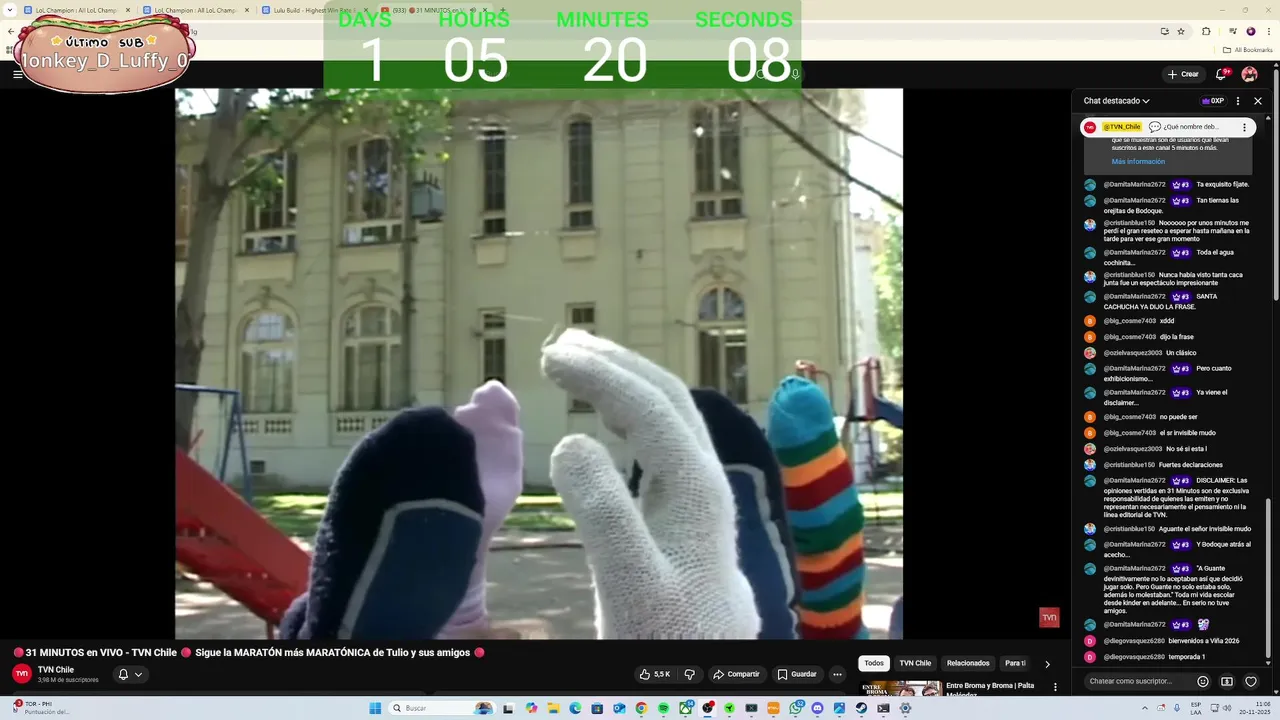Follow the Más información link in chat
Screen dimensions: 1280x720
pos(1138,161)
